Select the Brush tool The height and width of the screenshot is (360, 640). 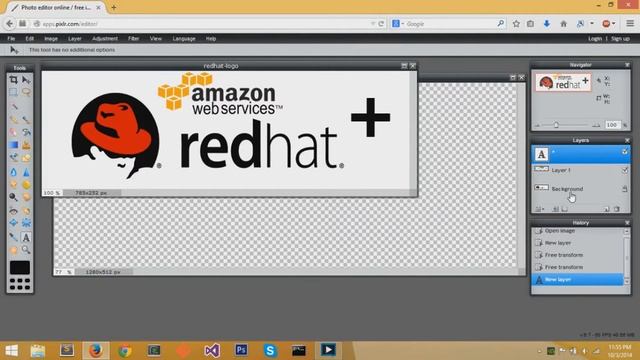(26, 119)
